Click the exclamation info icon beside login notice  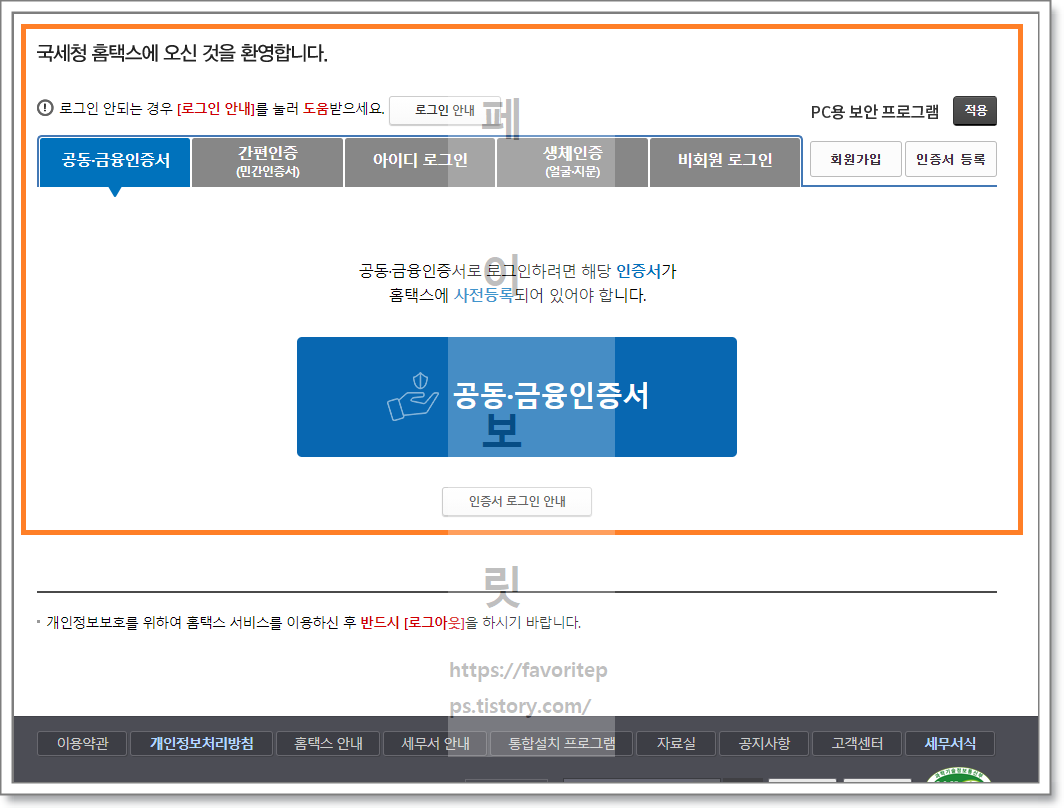(45, 108)
